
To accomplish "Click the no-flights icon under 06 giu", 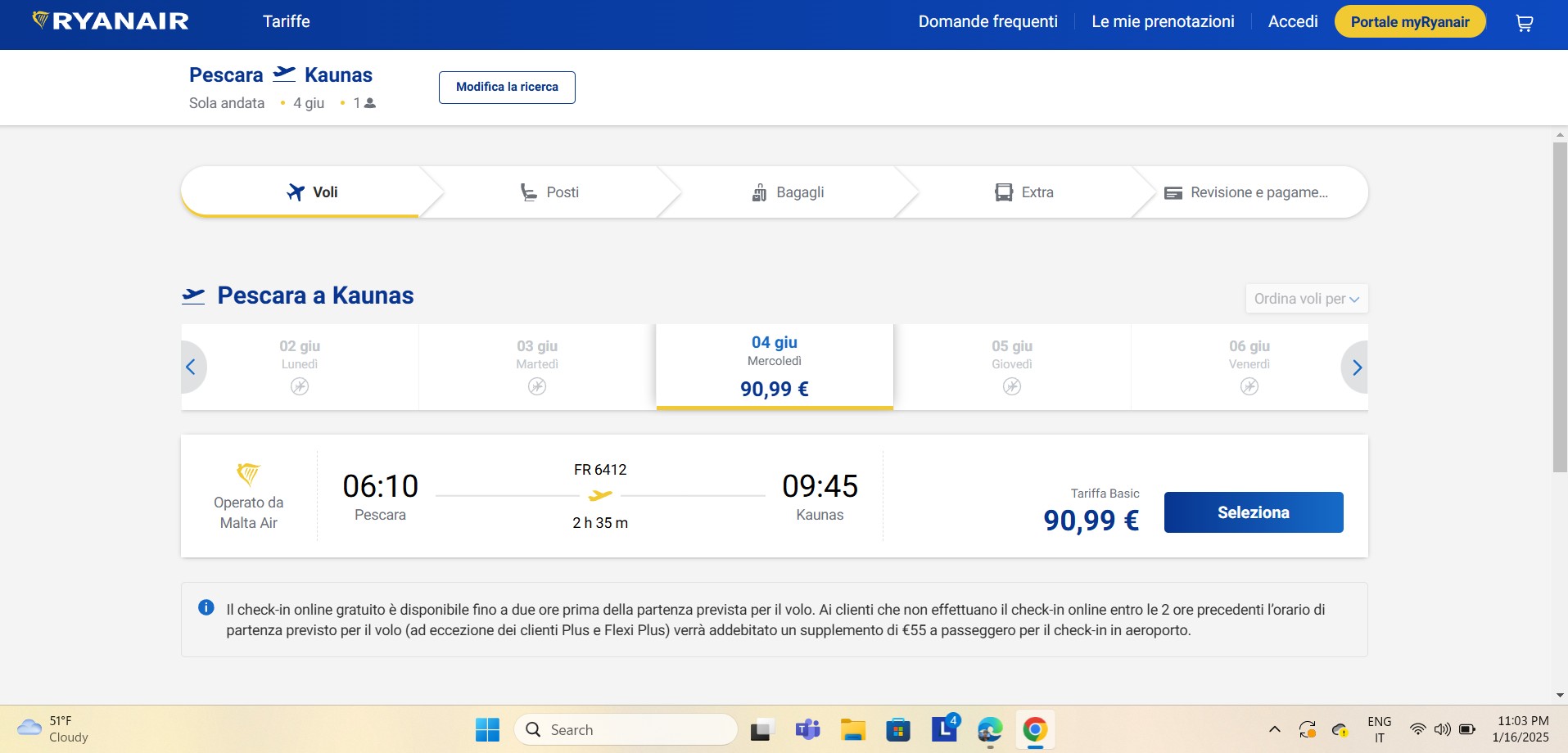I will pyautogui.click(x=1249, y=386).
